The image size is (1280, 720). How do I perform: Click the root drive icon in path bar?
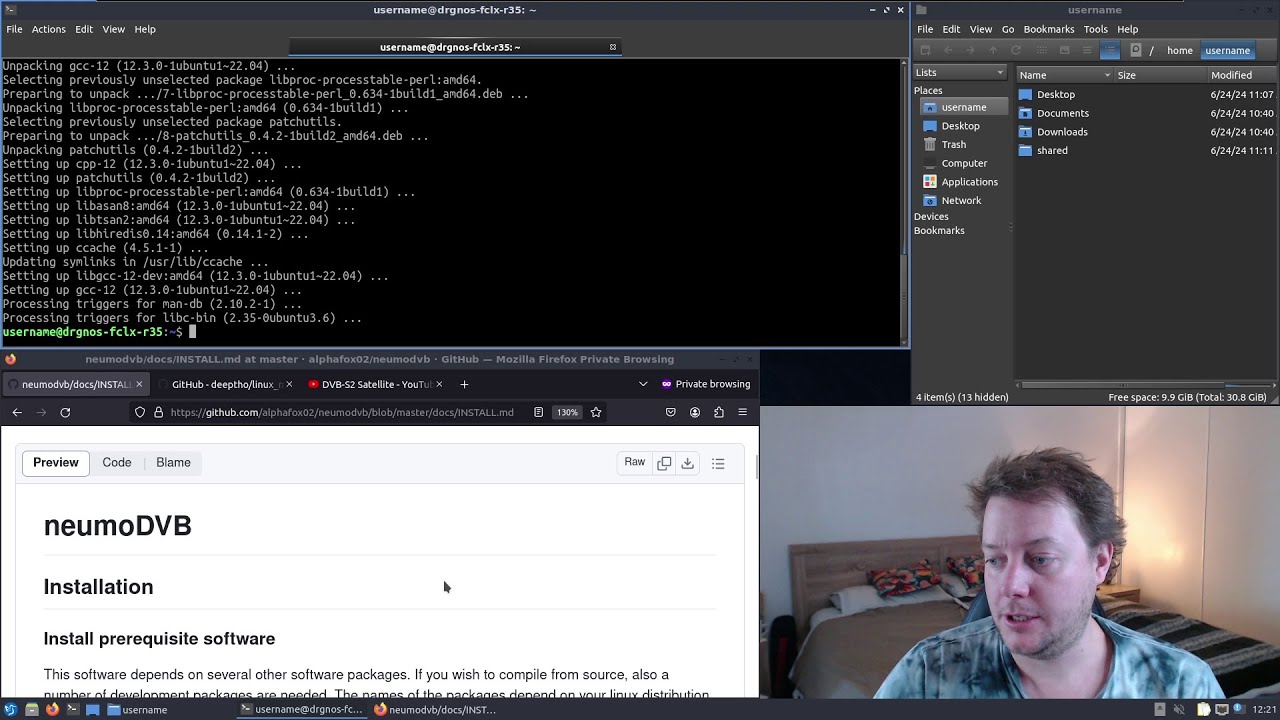(1136, 50)
